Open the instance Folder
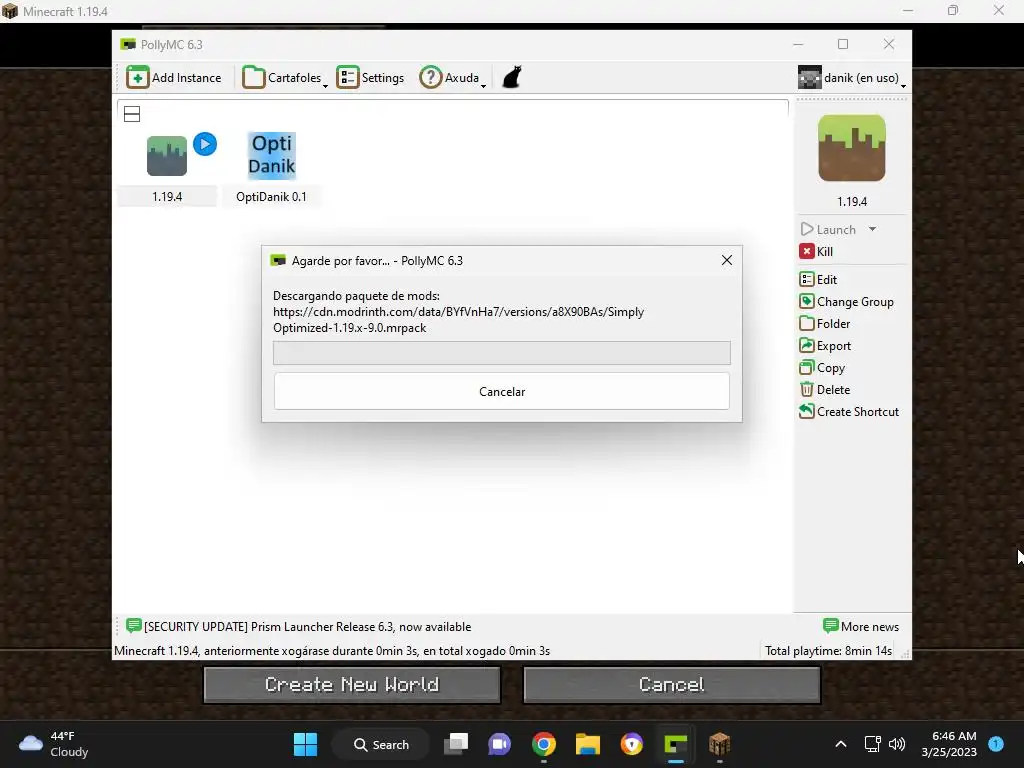 coord(825,324)
